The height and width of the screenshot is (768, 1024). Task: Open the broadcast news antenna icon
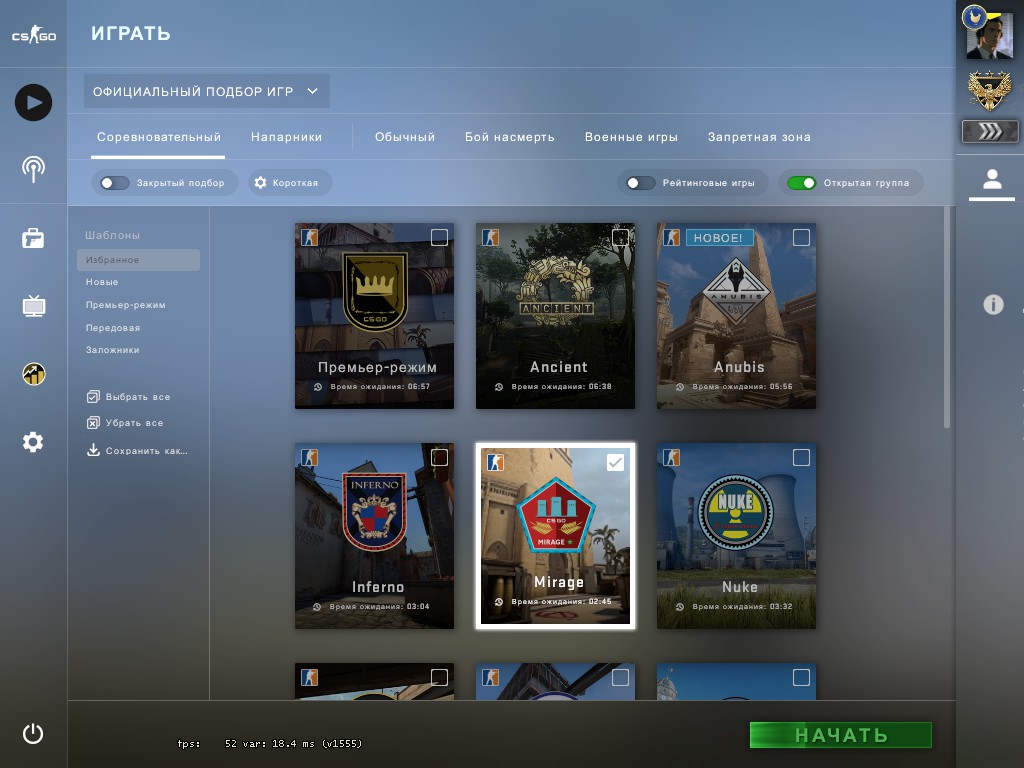(33, 170)
